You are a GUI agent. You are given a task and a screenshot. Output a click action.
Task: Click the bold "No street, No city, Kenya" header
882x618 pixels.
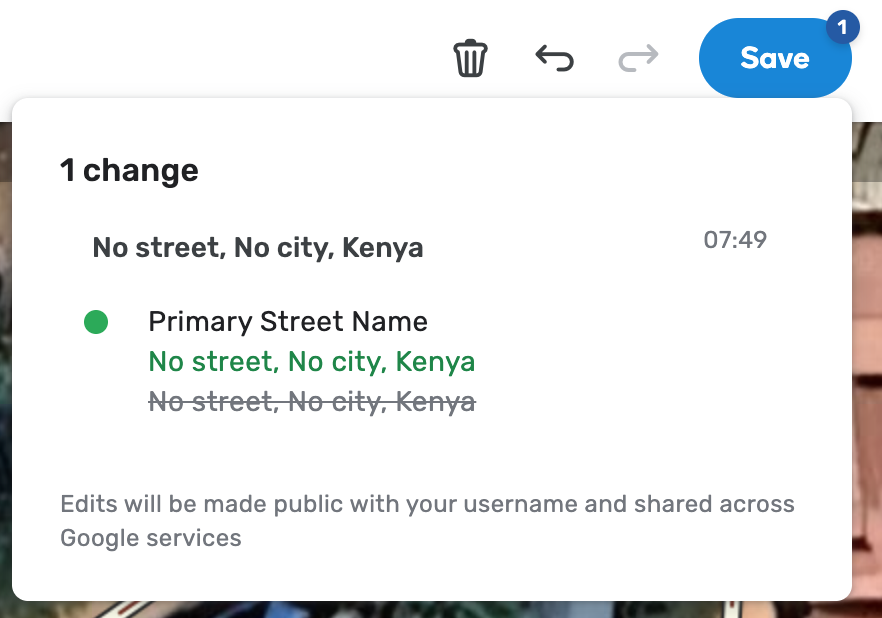(x=258, y=248)
